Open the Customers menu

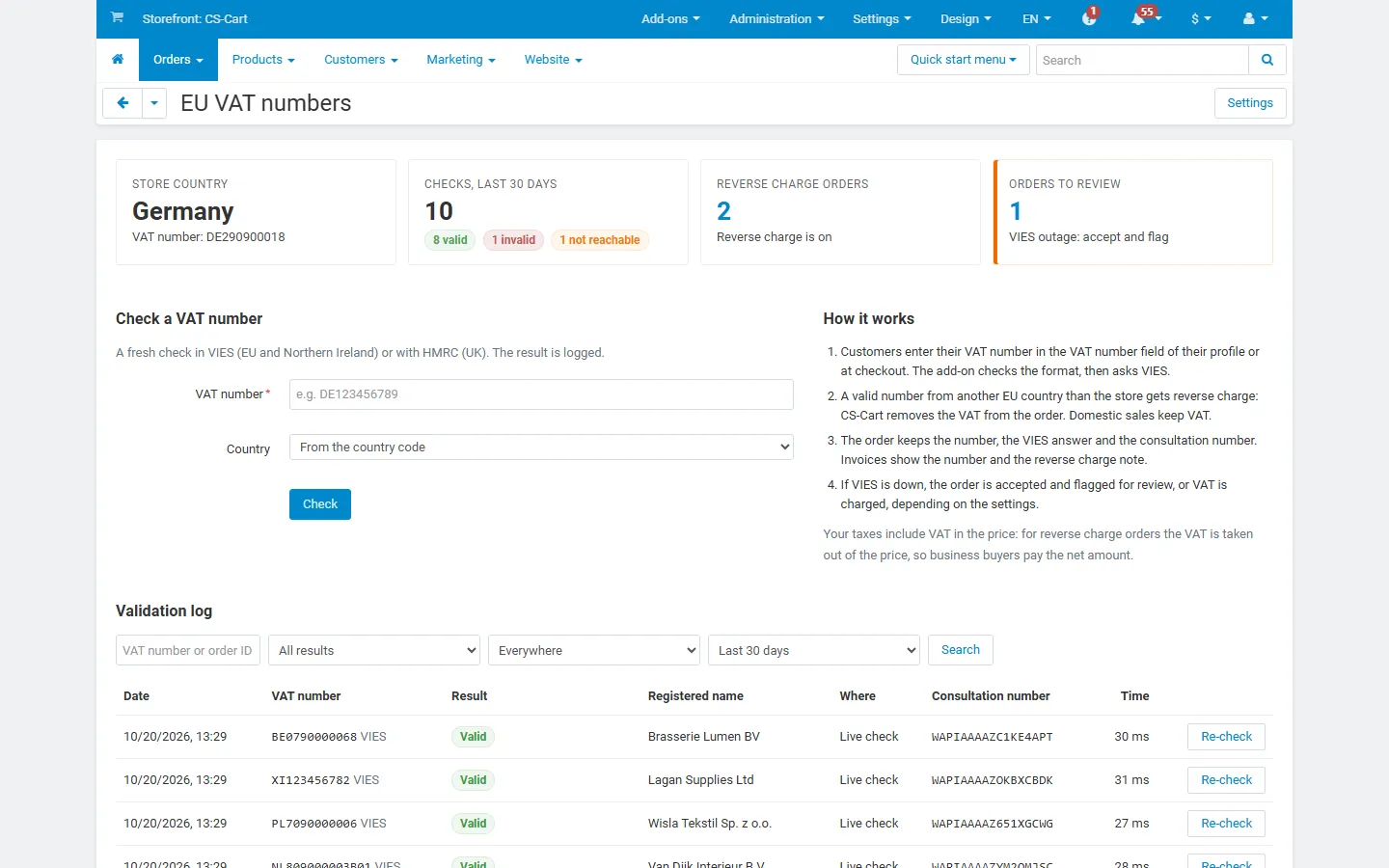(x=361, y=60)
